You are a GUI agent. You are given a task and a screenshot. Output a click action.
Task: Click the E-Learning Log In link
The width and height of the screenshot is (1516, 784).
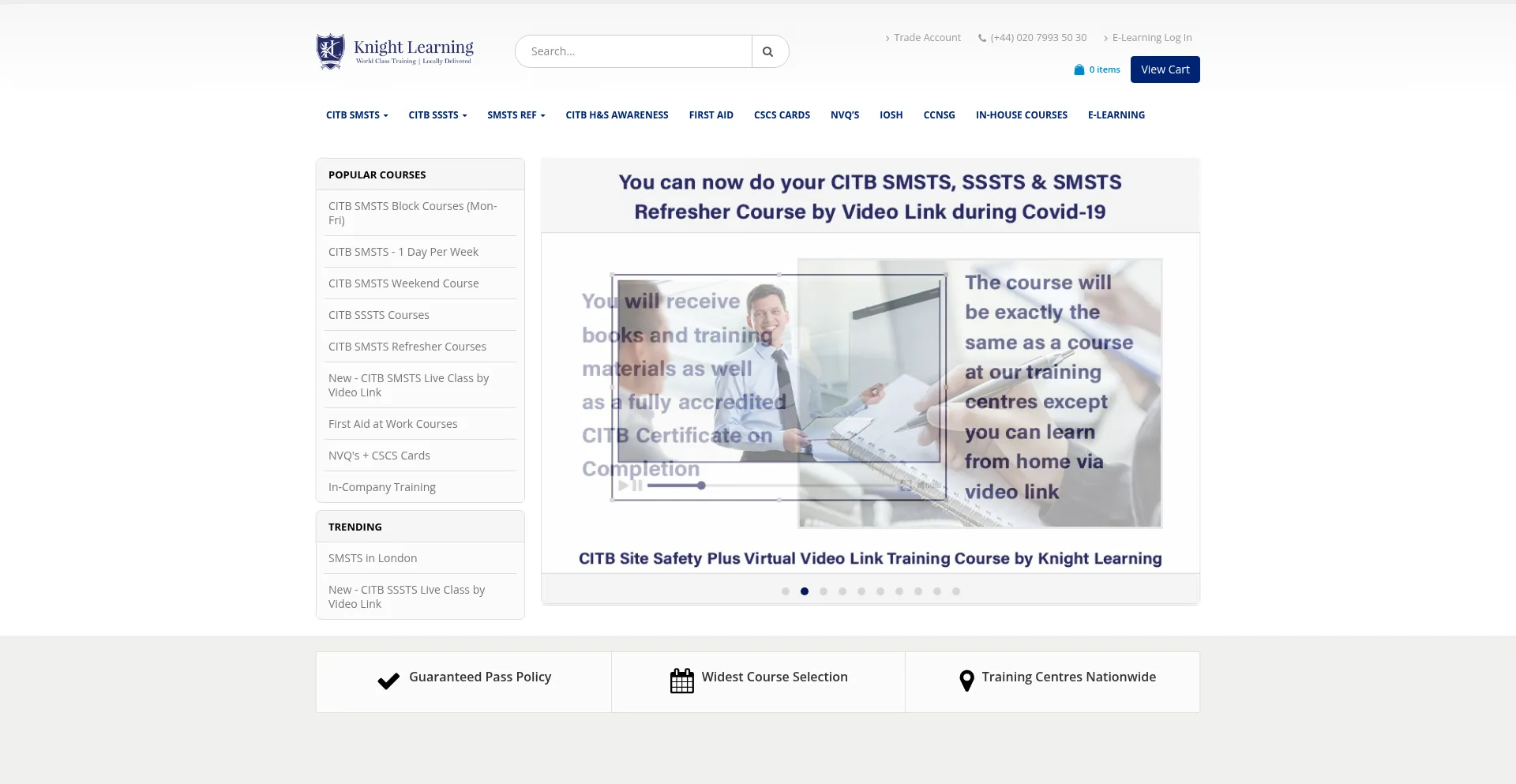tap(1152, 38)
